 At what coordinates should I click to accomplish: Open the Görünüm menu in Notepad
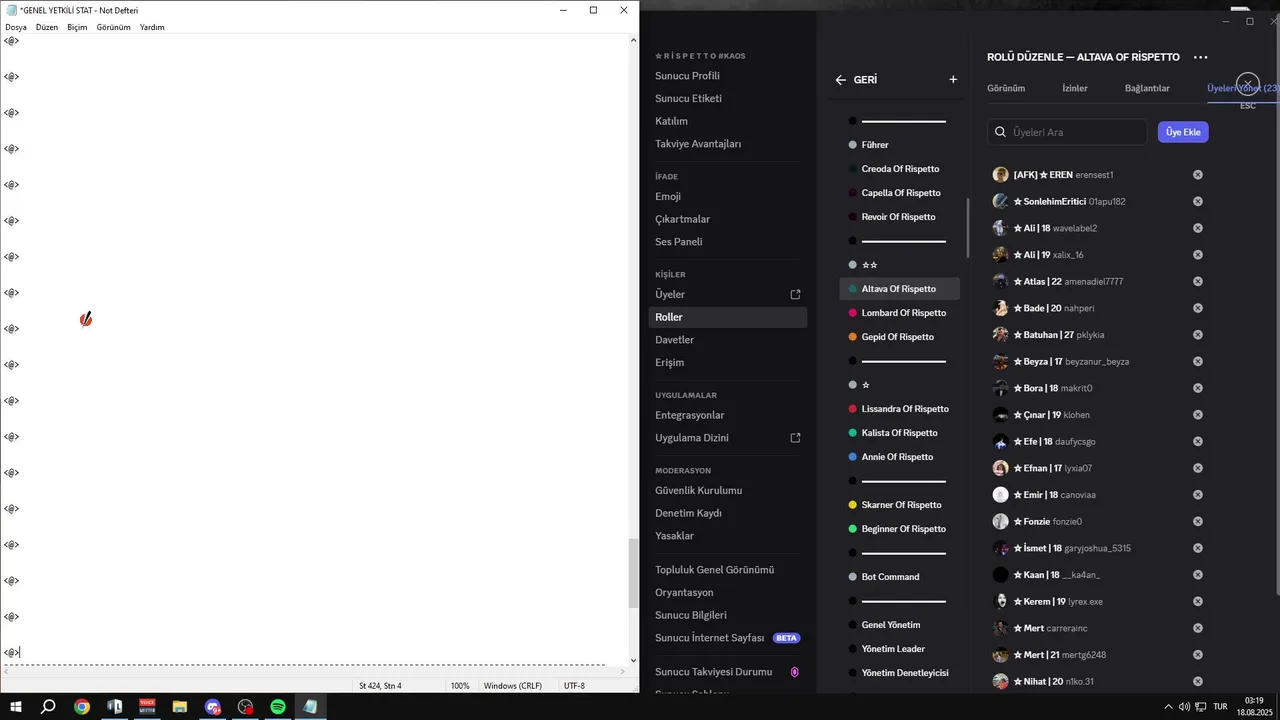pyautogui.click(x=114, y=27)
